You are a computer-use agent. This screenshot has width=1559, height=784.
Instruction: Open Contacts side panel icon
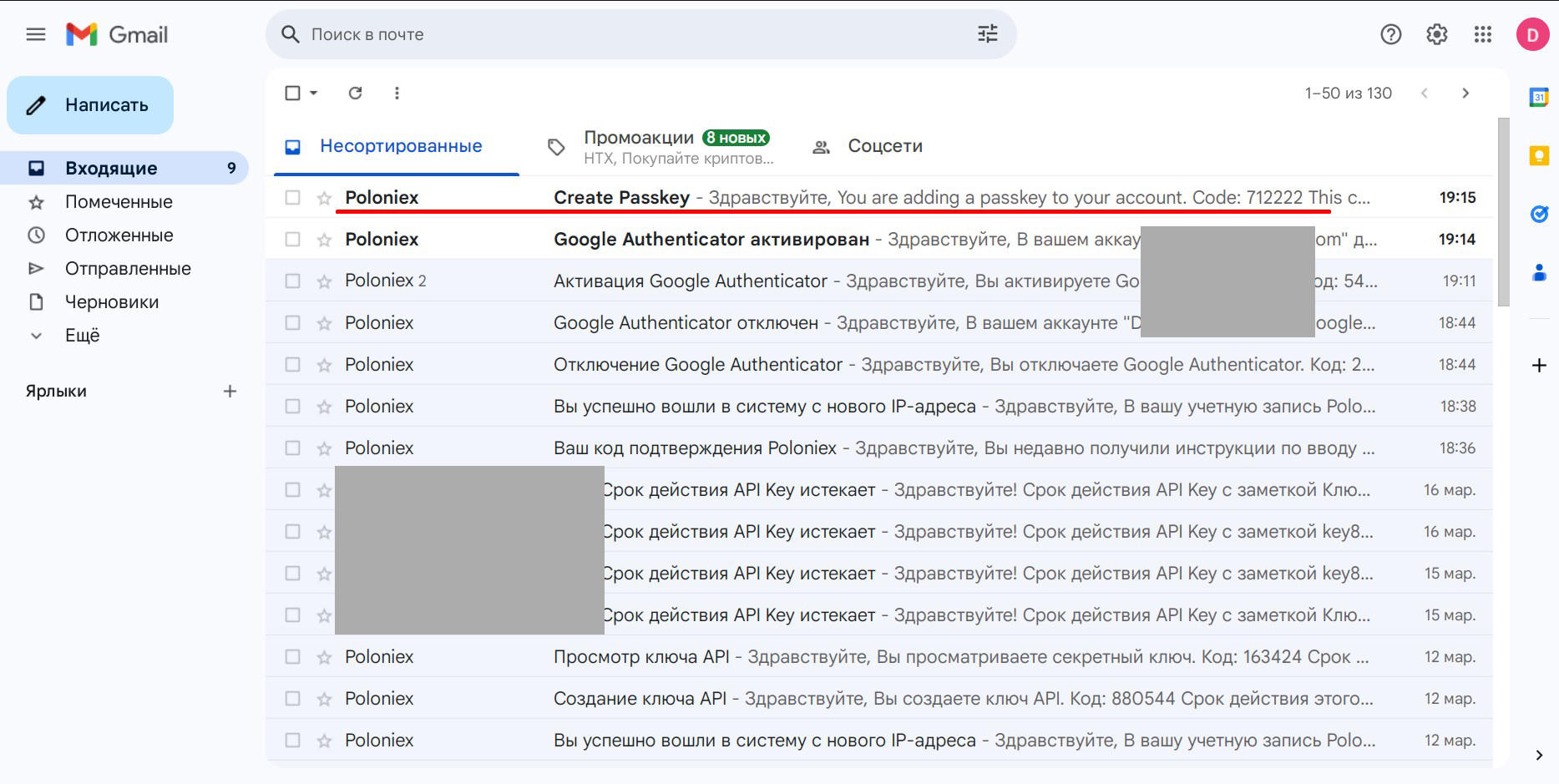click(x=1539, y=272)
